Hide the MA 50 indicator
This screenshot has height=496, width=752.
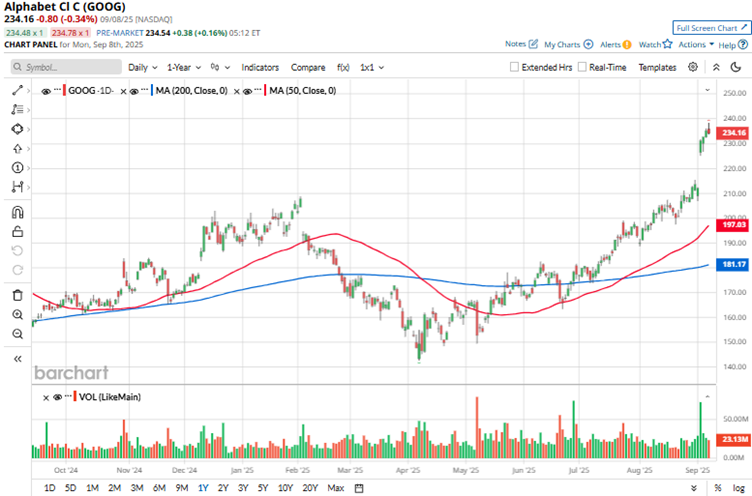point(247,91)
